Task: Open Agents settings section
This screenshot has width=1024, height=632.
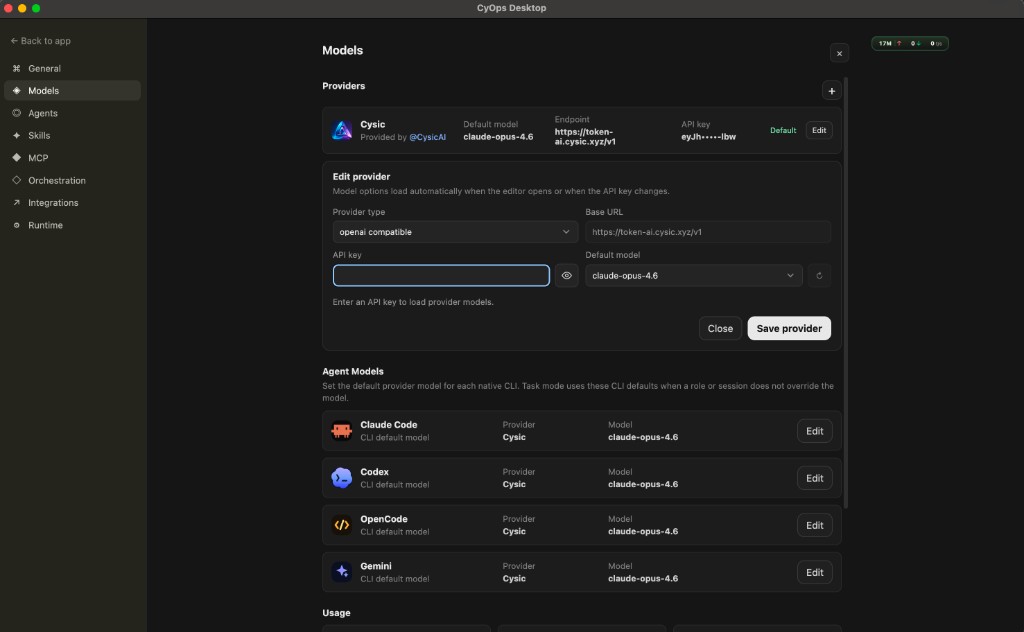Action: [x=72, y=113]
